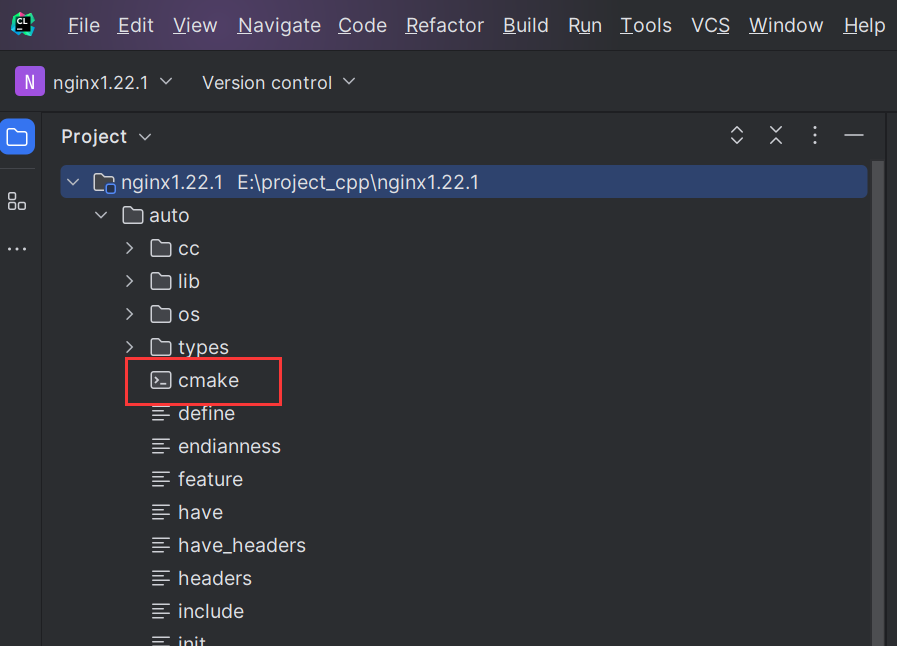Image resolution: width=897 pixels, height=646 pixels.
Task: Open the Version control dropdown
Action: [279, 82]
